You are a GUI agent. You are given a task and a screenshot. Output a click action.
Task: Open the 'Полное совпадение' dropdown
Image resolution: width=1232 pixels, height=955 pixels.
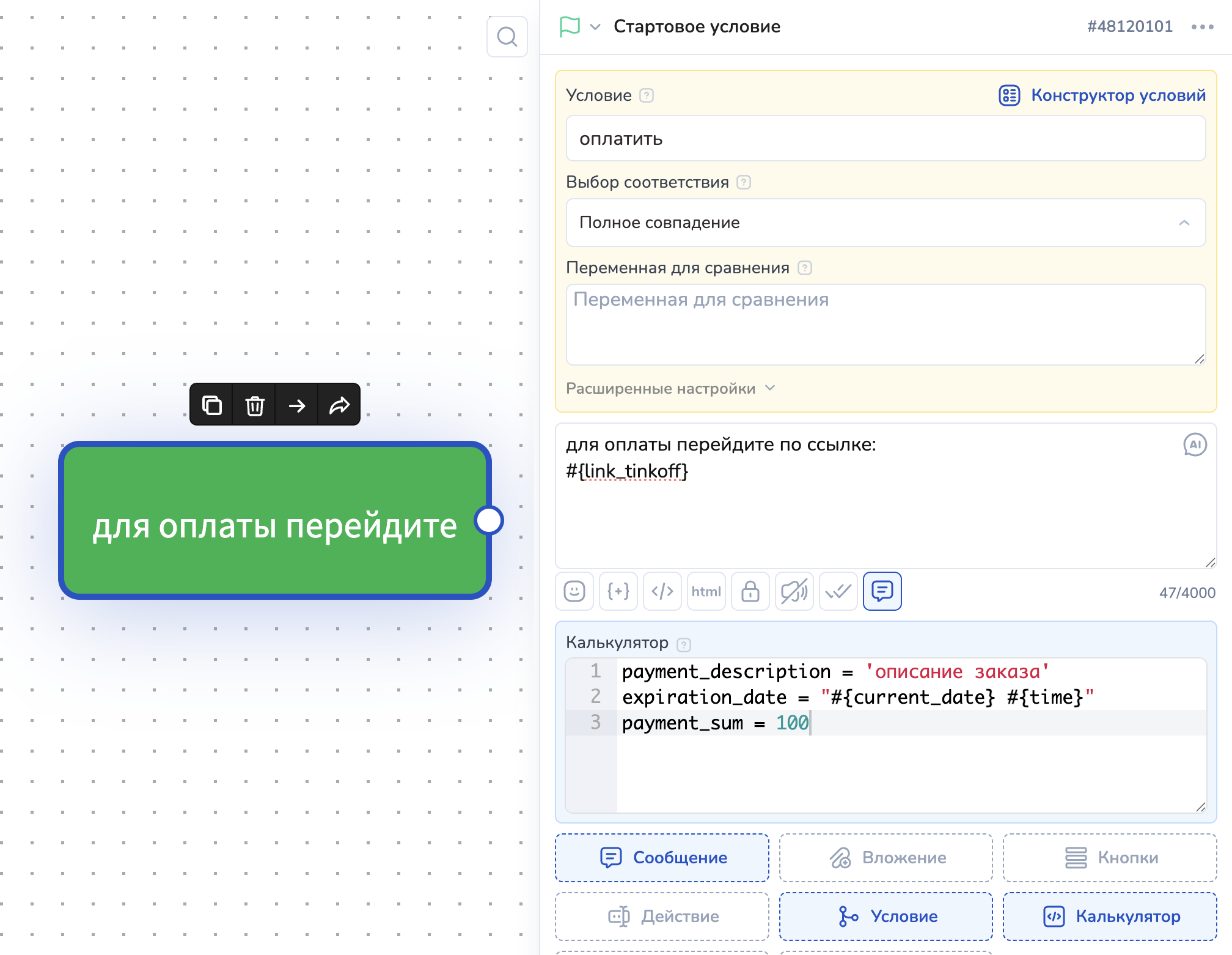[x=886, y=223]
